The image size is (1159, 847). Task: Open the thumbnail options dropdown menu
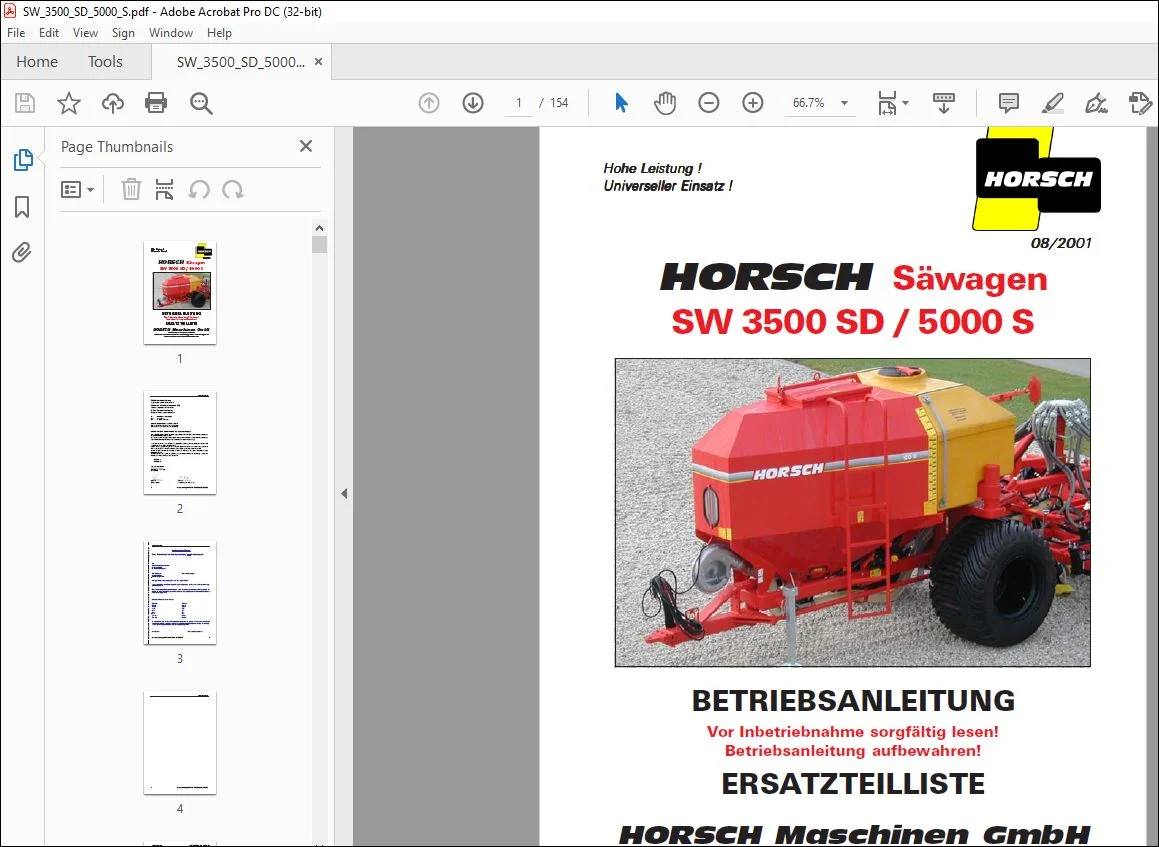tap(78, 190)
